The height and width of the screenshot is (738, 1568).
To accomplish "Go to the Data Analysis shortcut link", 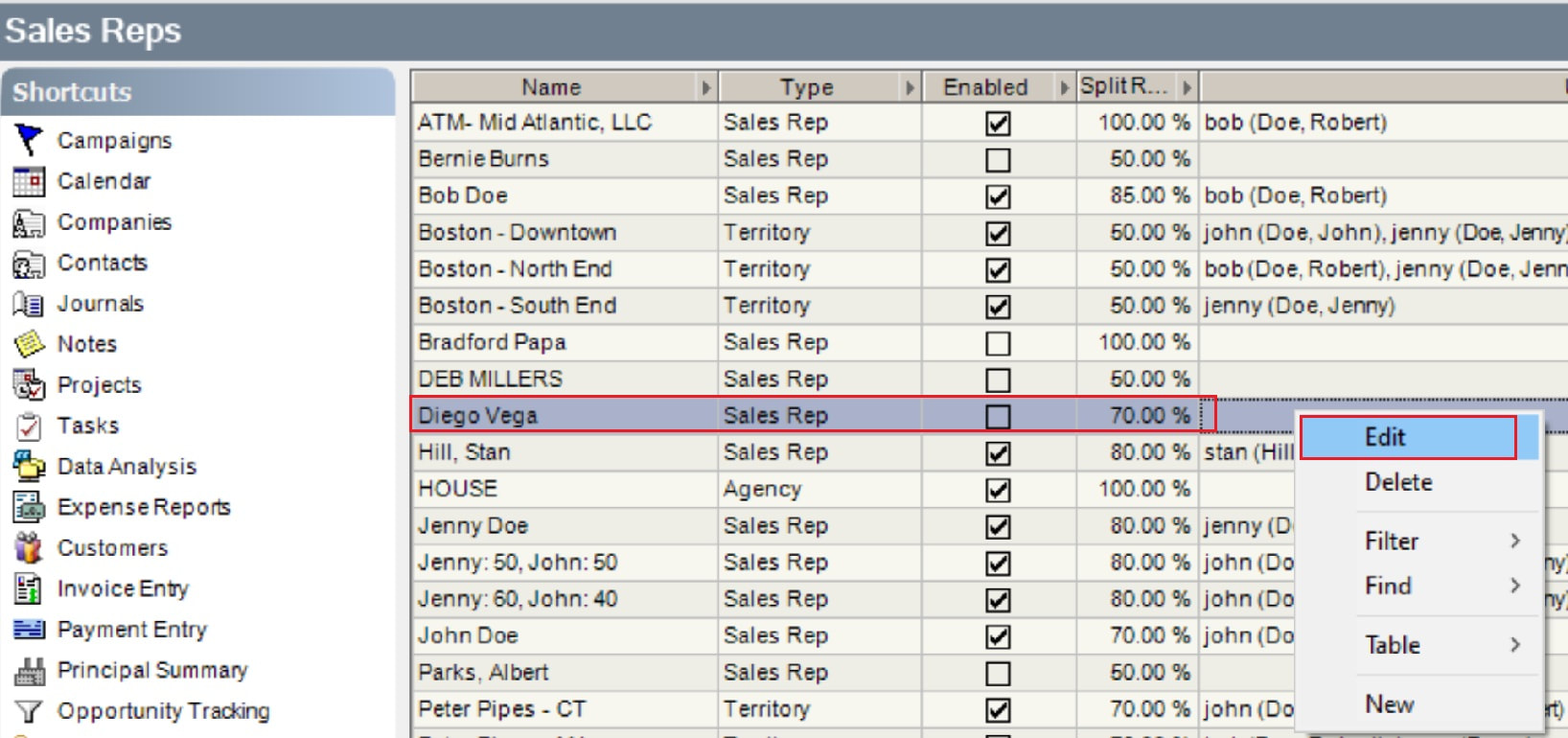I will point(127,467).
